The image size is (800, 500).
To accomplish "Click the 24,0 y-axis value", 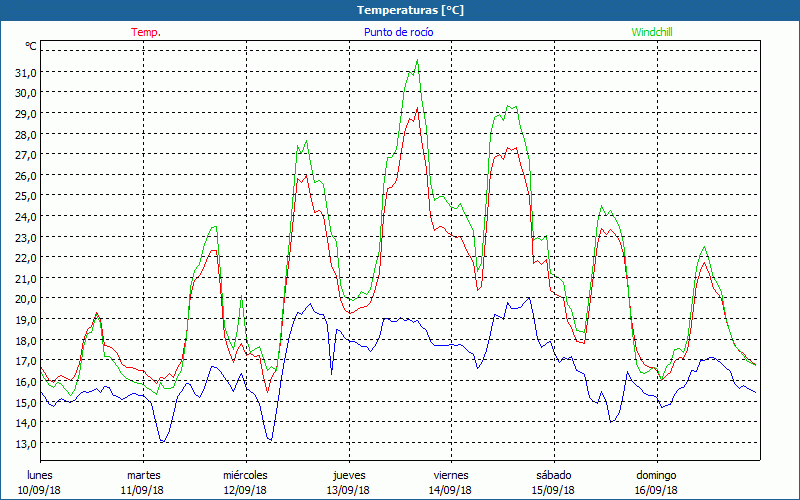I will point(26,217).
